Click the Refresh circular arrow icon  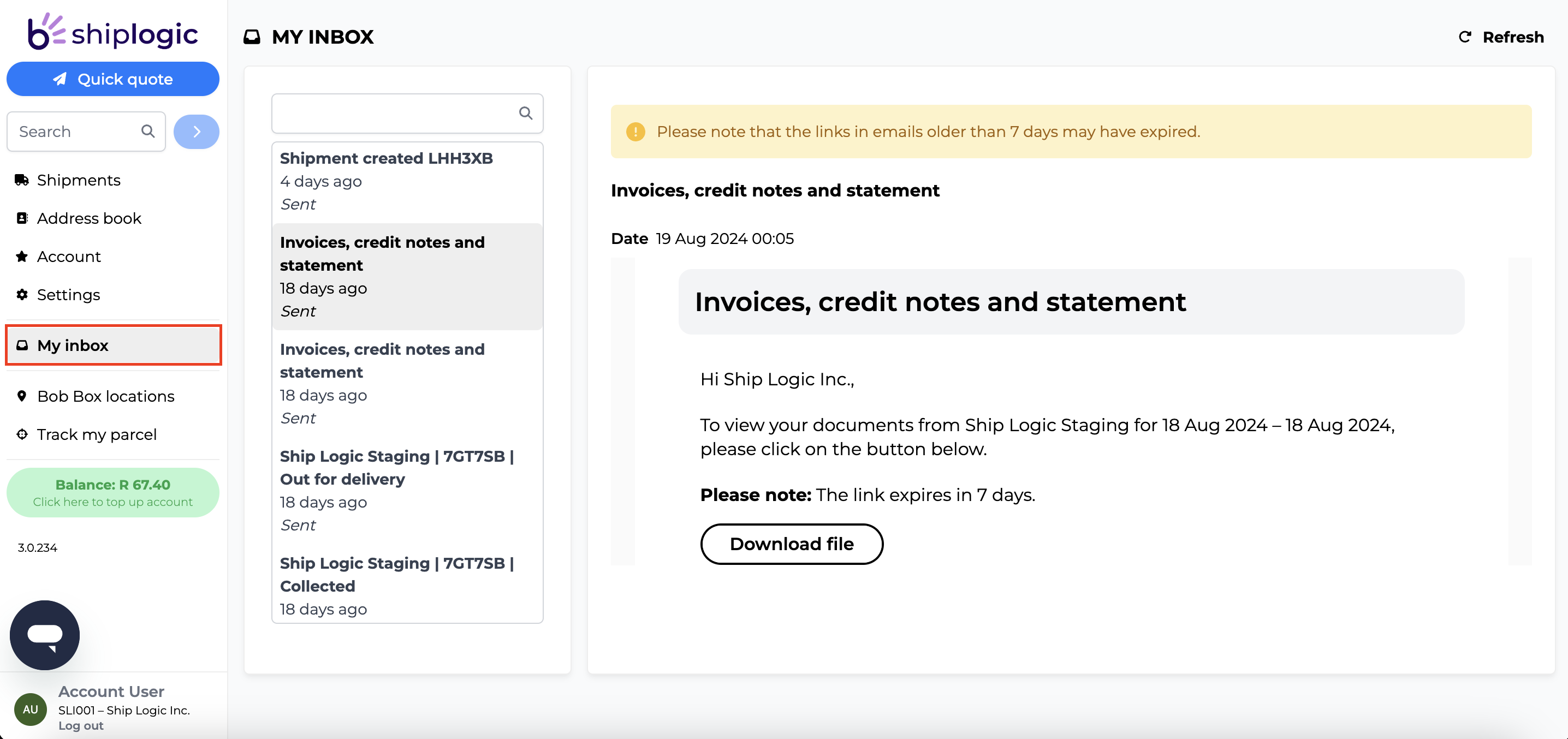point(1465,37)
